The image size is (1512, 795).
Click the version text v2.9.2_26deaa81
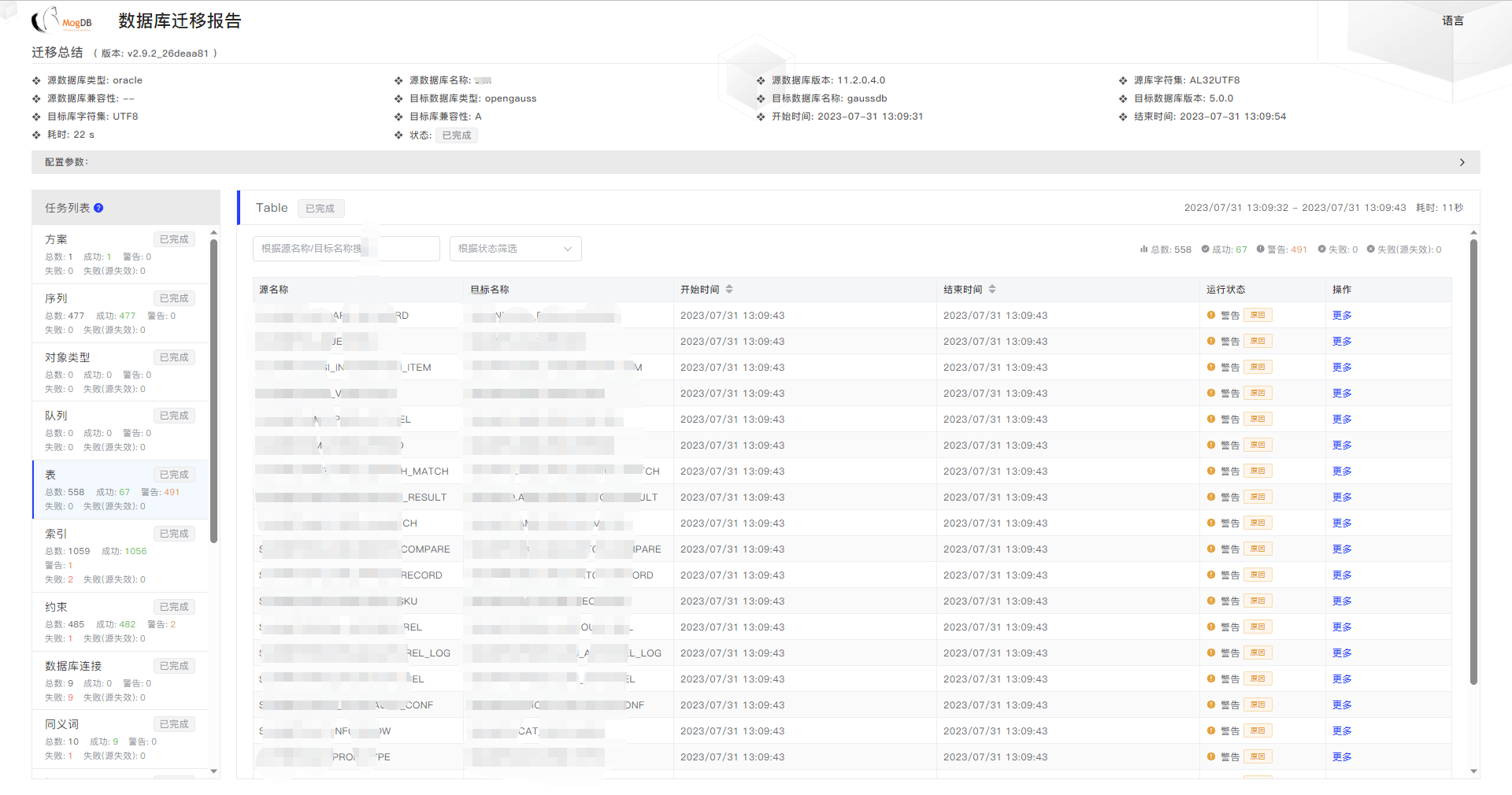[168, 54]
